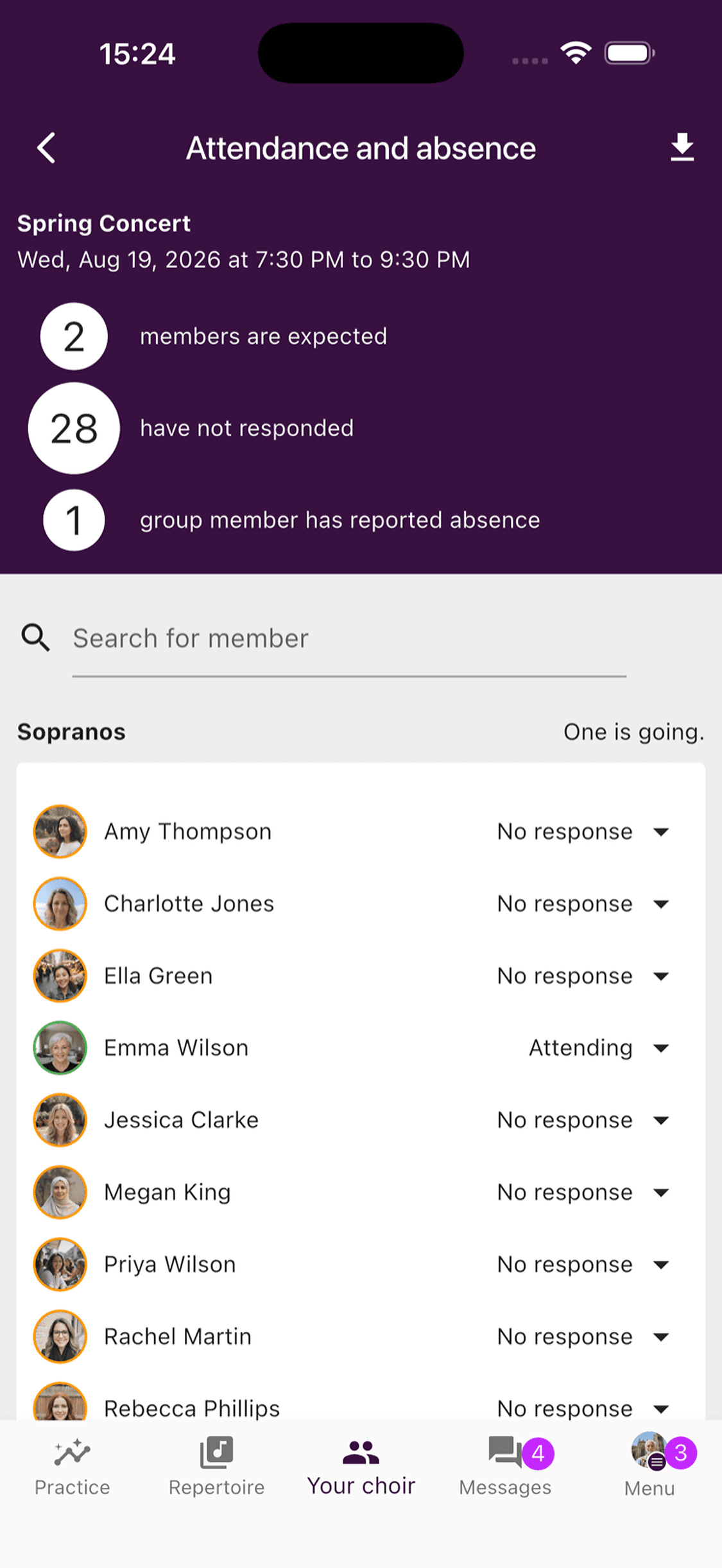Tap the 28 not responded circle
Screen dimensions: 722x1568
[x=74, y=428]
